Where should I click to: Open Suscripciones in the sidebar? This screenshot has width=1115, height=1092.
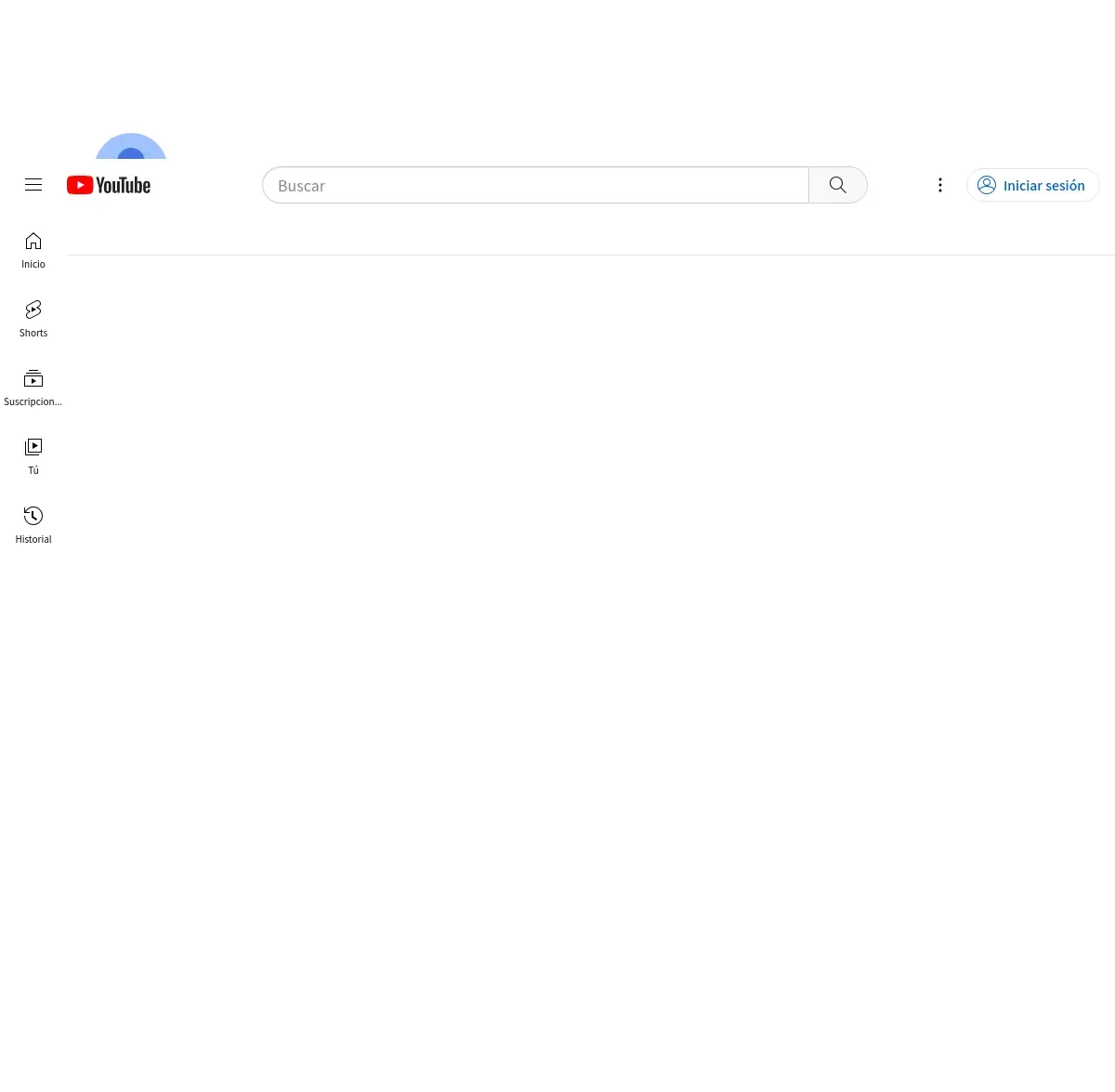pyautogui.click(x=33, y=388)
